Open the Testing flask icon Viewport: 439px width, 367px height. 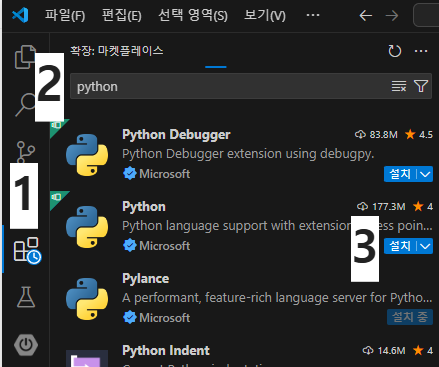(x=26, y=297)
